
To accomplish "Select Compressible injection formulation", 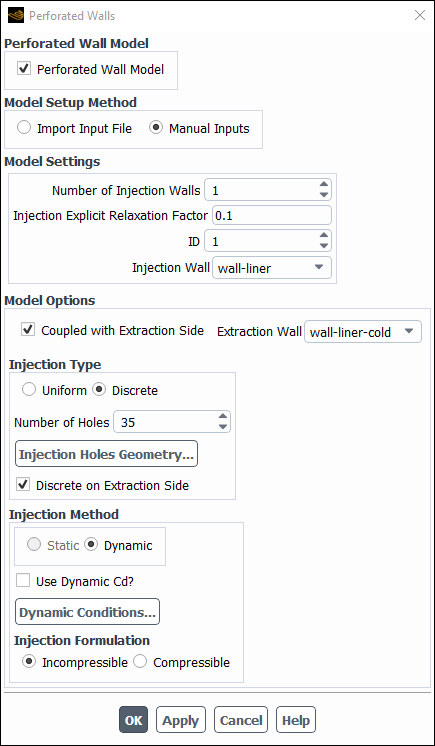I will click(x=140, y=662).
